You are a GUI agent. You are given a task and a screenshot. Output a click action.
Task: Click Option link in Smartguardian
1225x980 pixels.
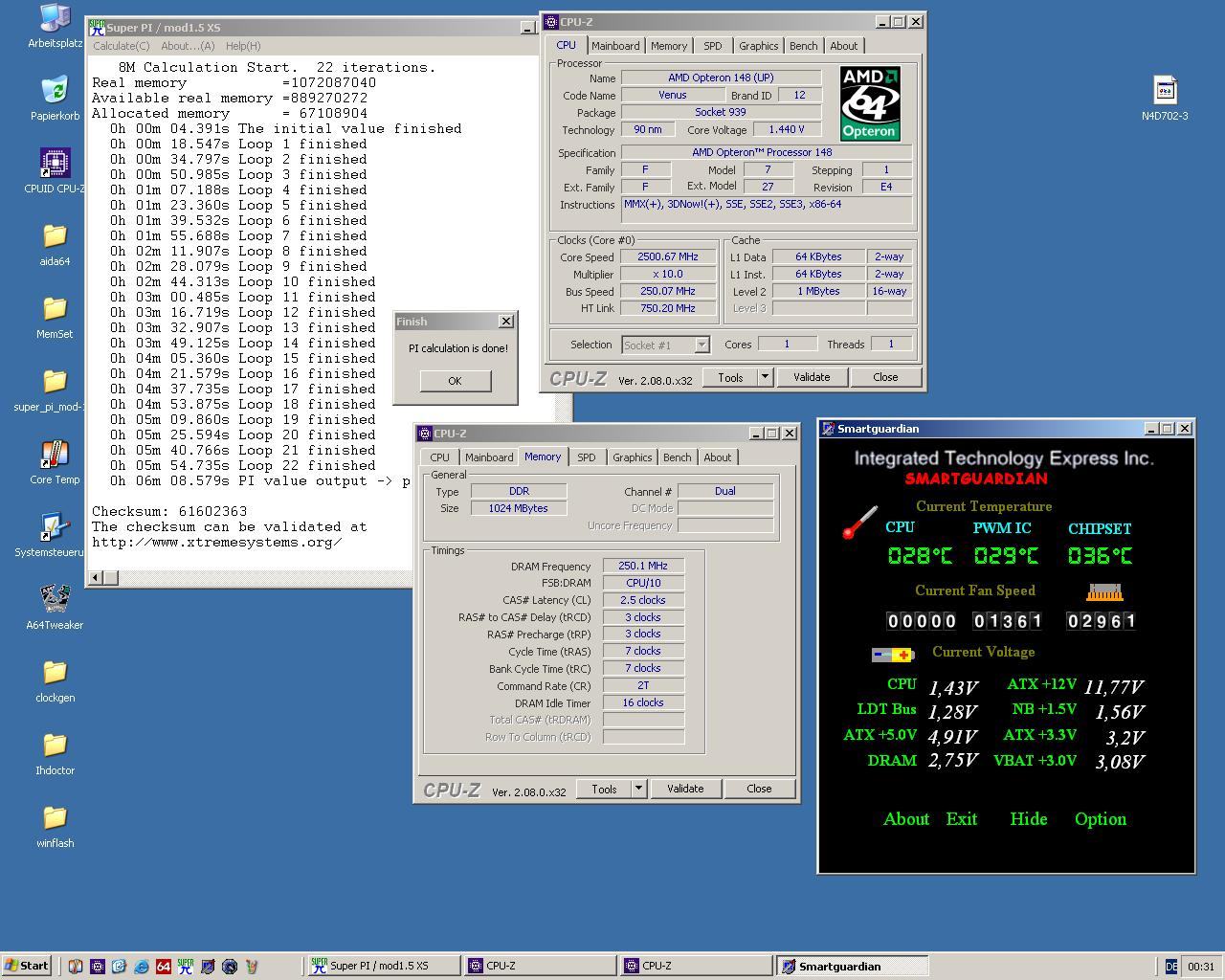(x=1100, y=819)
